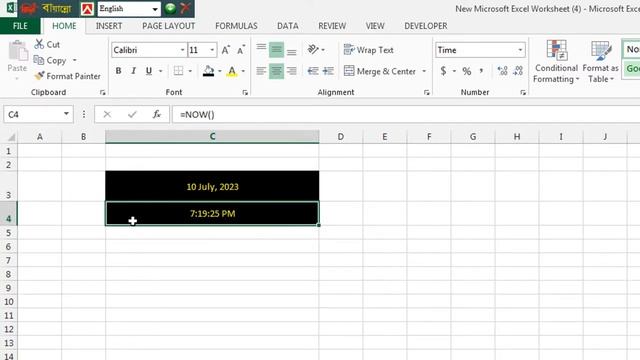640x360 pixels.
Task: Click Increase Decimal icon
Action: click(502, 71)
